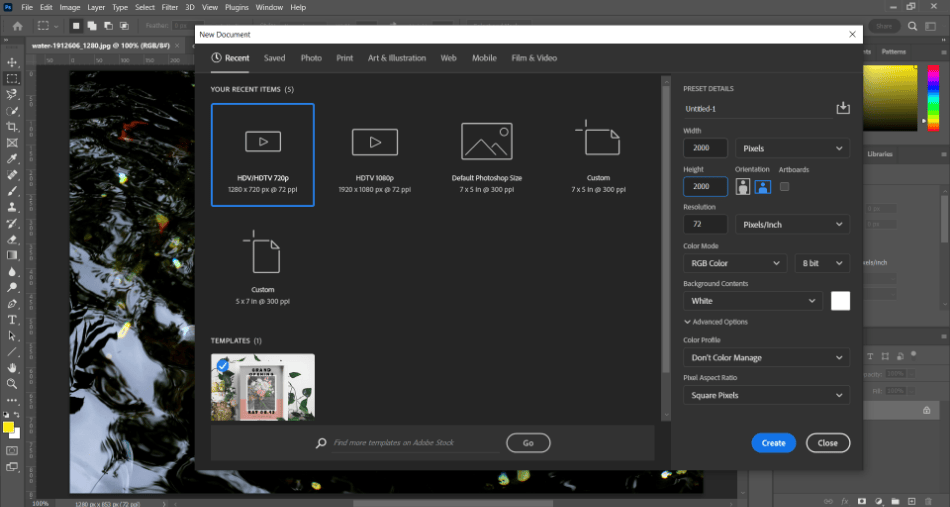Click the save document preset icon
The image size is (950, 507).
pyautogui.click(x=842, y=108)
